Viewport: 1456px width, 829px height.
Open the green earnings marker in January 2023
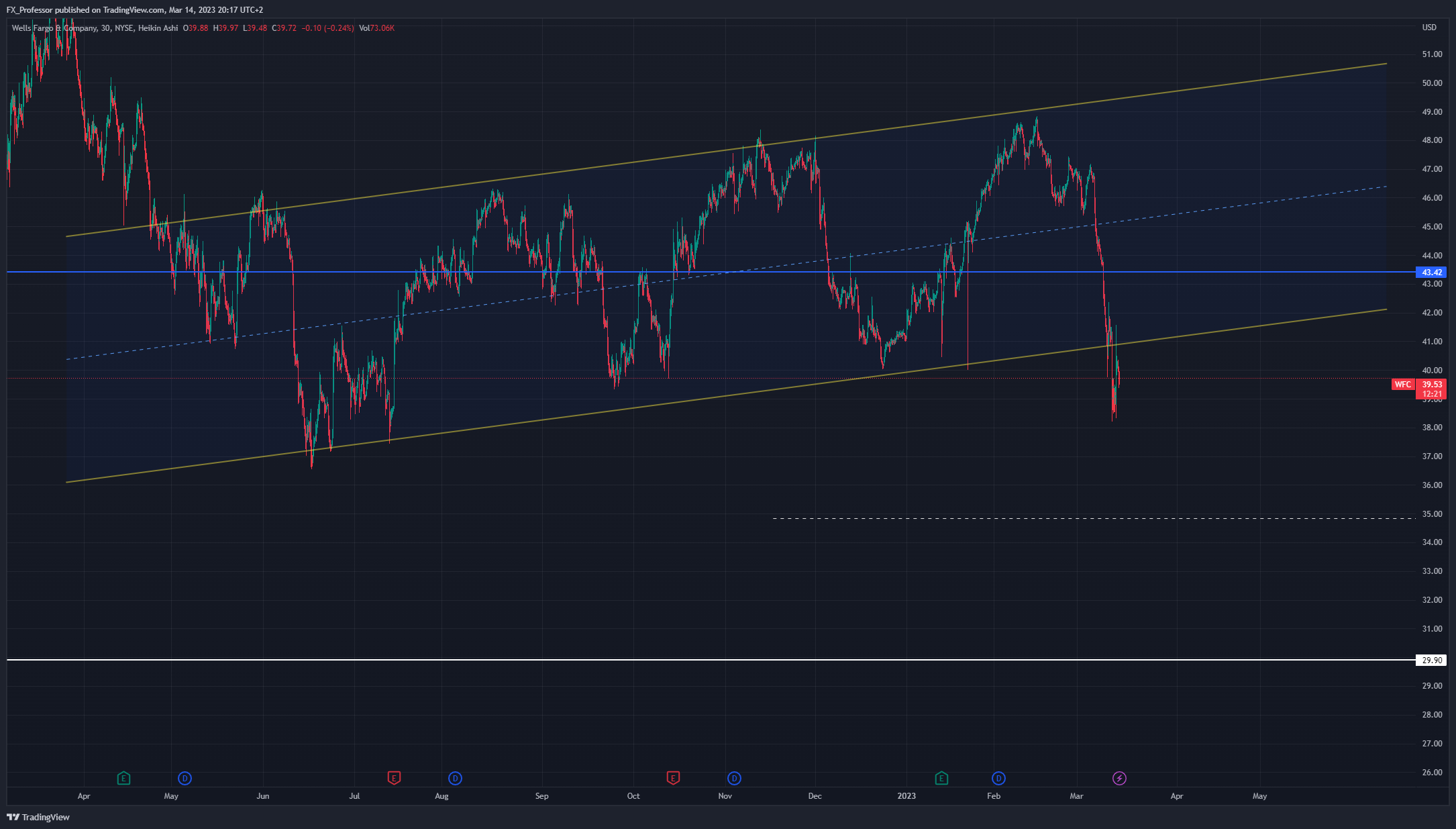[x=941, y=779]
